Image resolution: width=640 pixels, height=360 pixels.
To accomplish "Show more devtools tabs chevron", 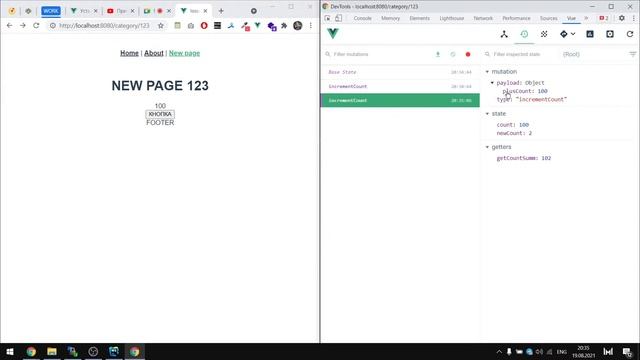I will pos(587,18).
